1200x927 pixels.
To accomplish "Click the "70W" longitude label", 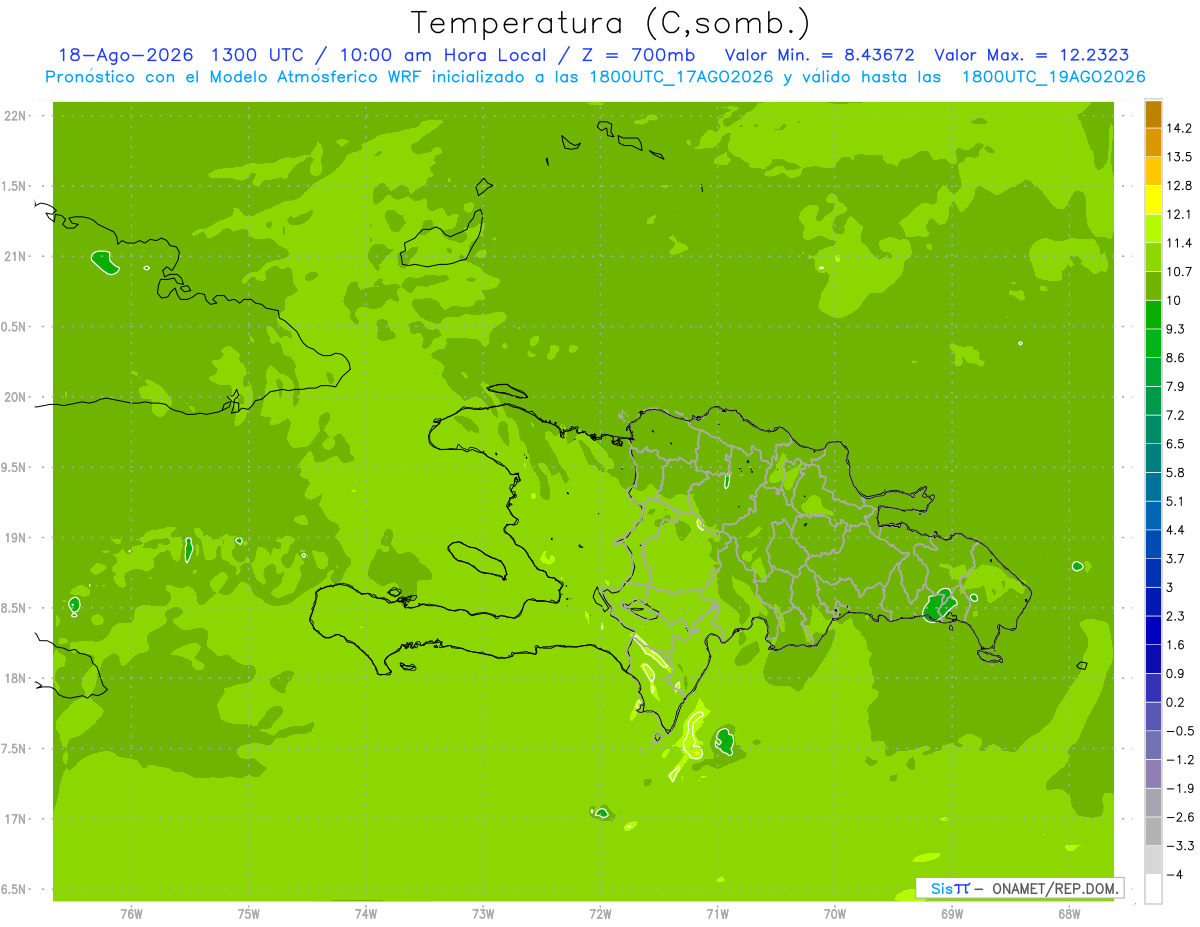I will tap(835, 913).
